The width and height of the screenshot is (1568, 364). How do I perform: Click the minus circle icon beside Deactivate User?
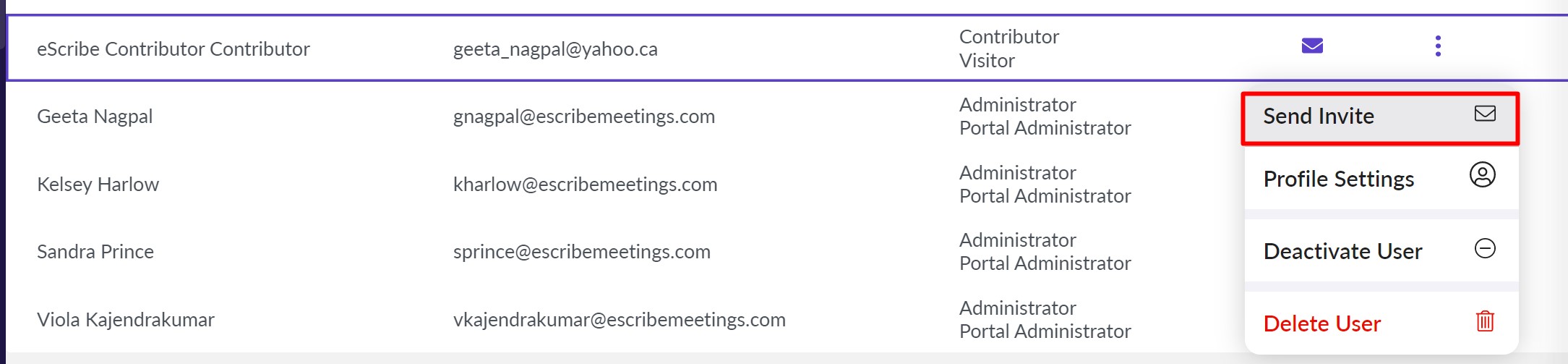[x=1485, y=249]
